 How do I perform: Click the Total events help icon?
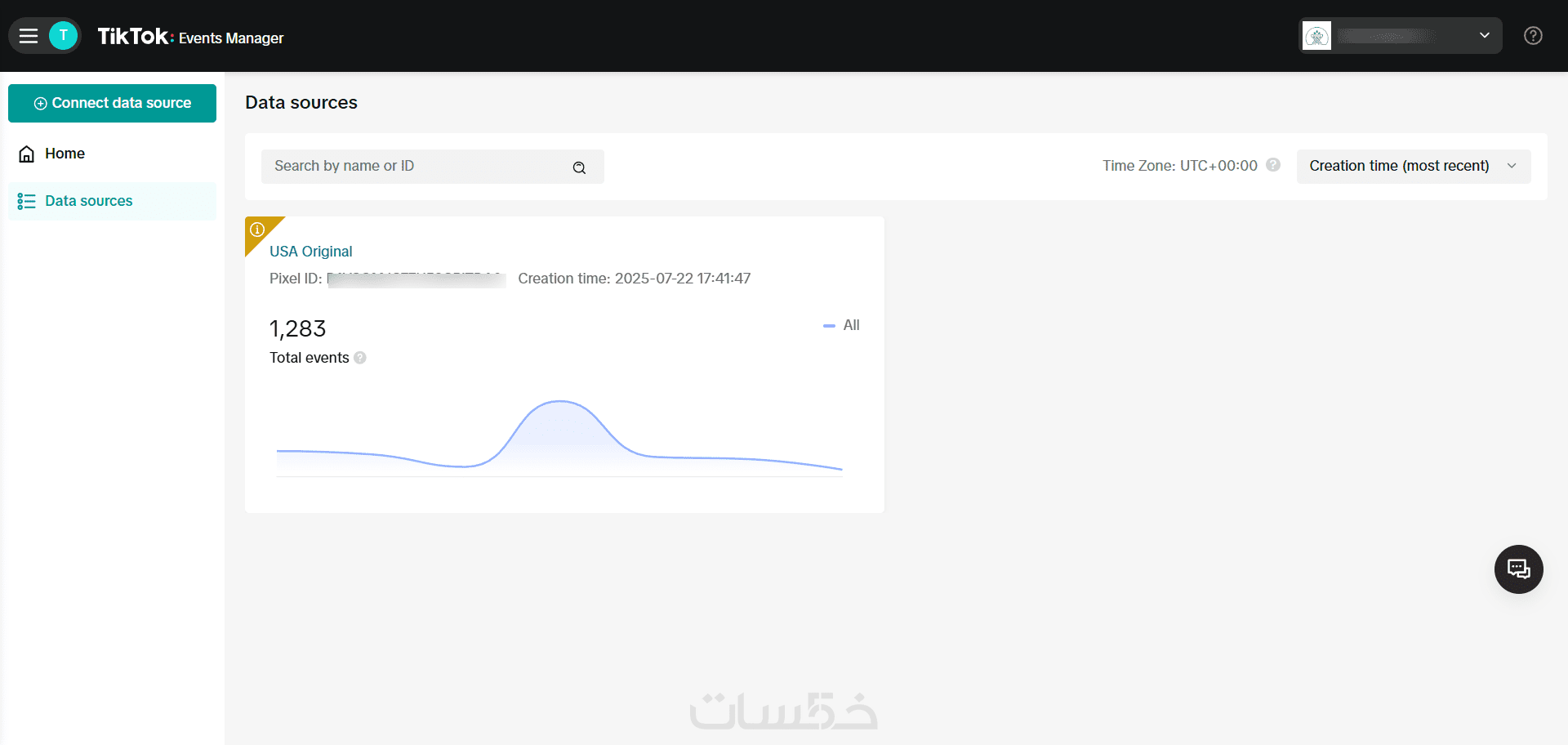pyautogui.click(x=360, y=358)
